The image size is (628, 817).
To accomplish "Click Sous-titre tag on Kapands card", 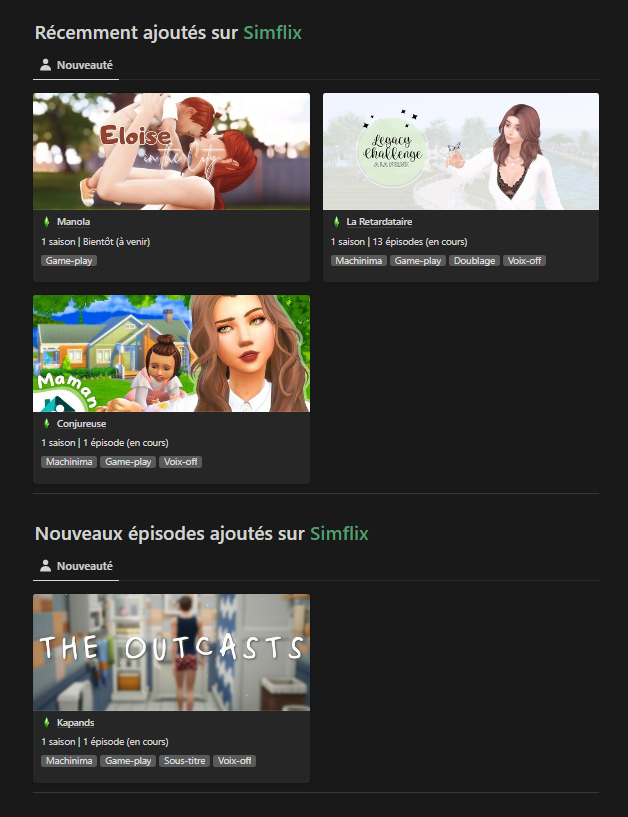I will click(184, 761).
